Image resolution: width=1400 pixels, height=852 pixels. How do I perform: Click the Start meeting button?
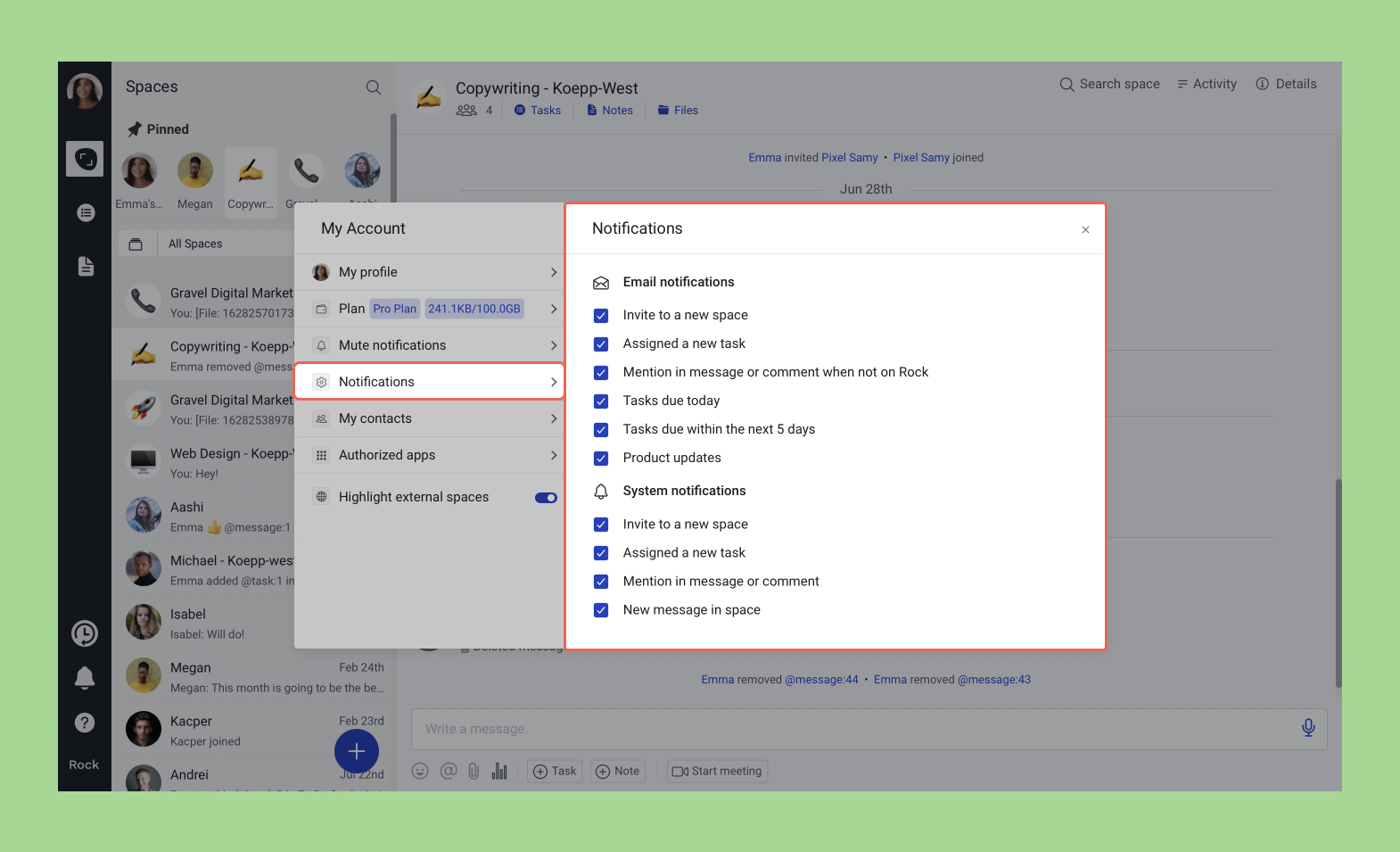point(717,771)
